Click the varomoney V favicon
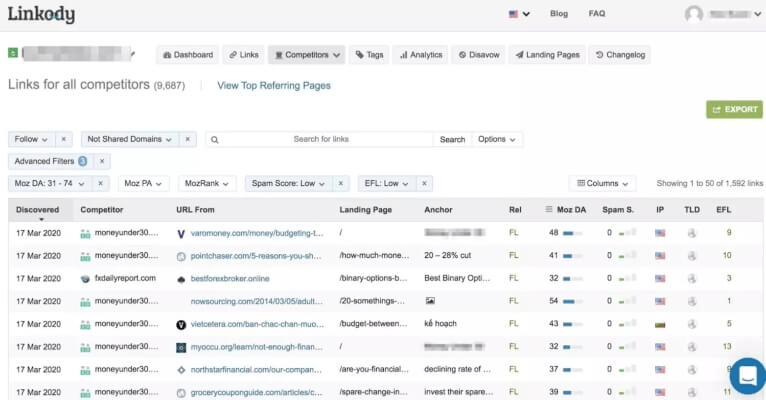The image size is (766, 400). tap(181, 234)
